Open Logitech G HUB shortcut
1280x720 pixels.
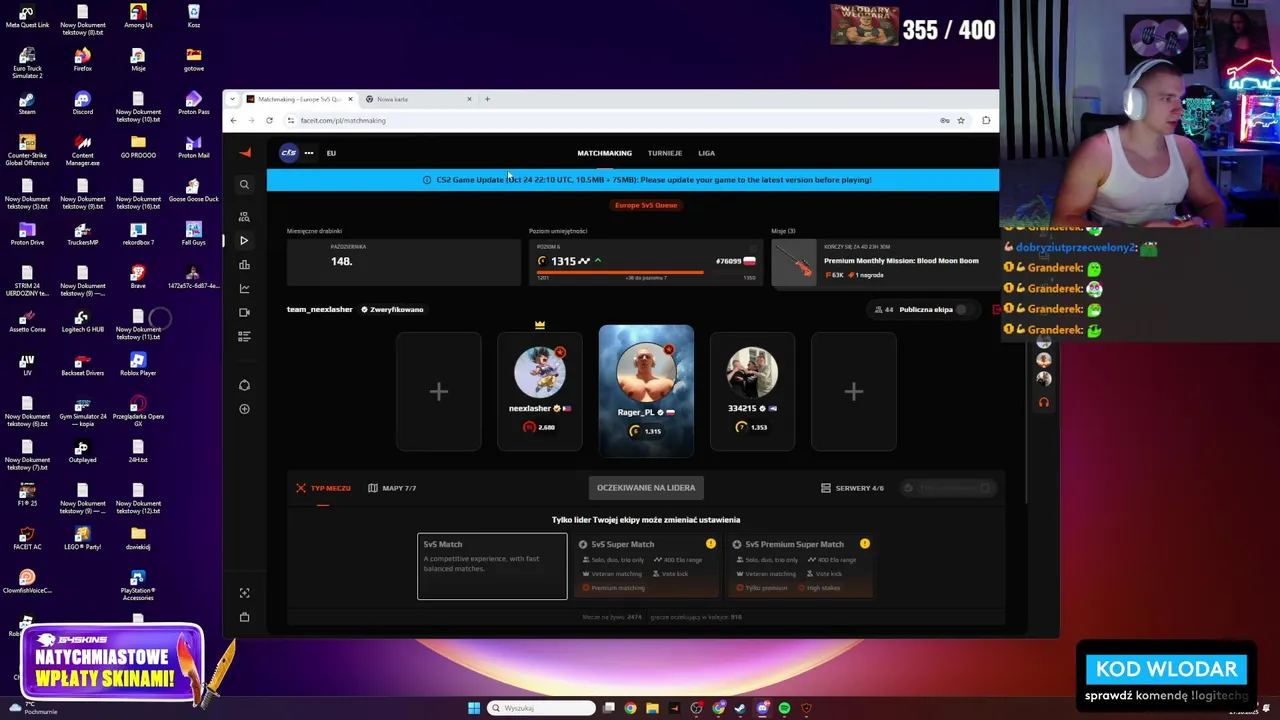click(x=82, y=320)
